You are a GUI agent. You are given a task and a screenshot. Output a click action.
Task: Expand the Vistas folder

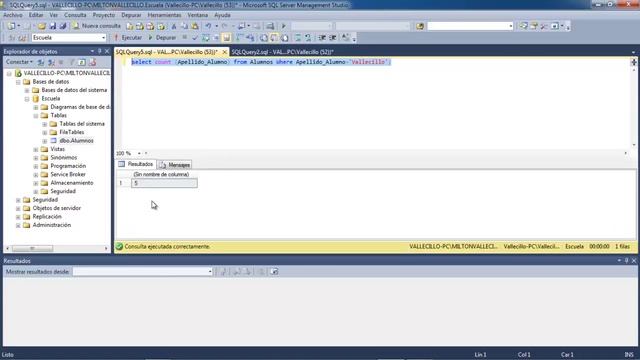(36, 149)
